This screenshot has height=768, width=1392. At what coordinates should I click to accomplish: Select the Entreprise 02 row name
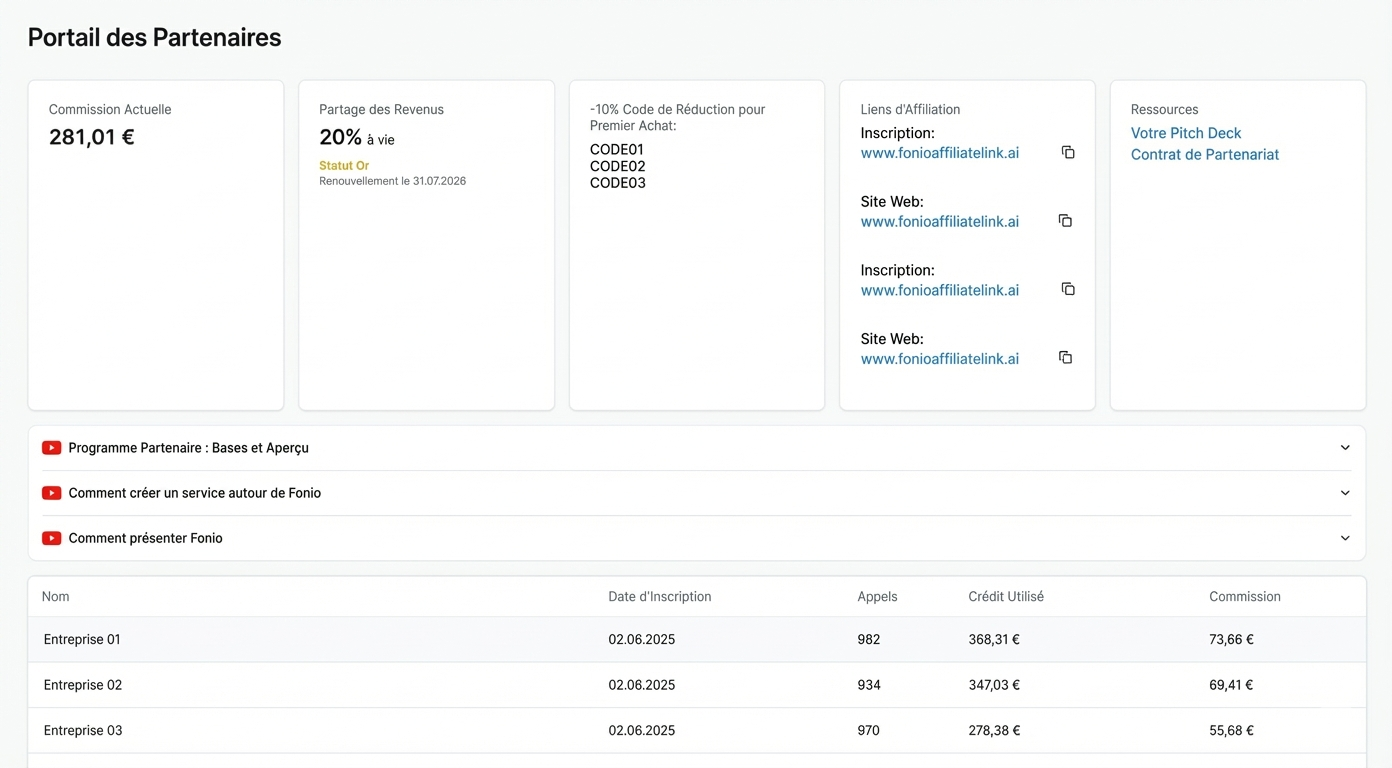point(83,685)
